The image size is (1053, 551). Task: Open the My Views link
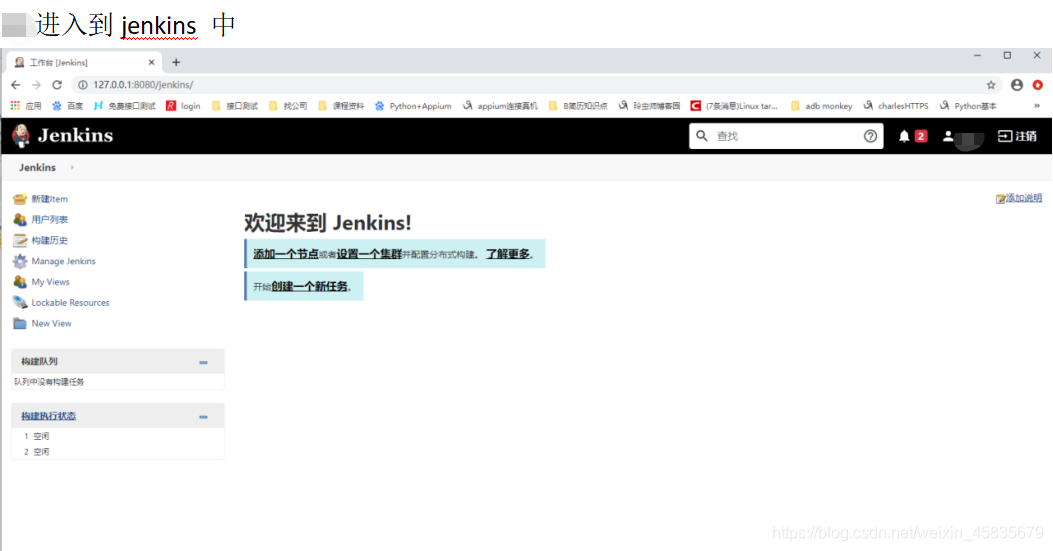click(50, 282)
